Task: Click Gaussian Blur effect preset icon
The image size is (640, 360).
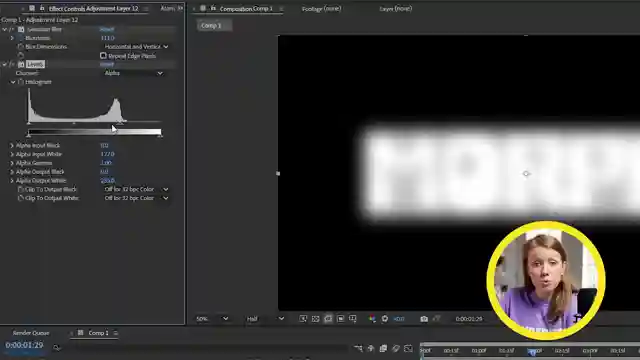Action: point(21,29)
